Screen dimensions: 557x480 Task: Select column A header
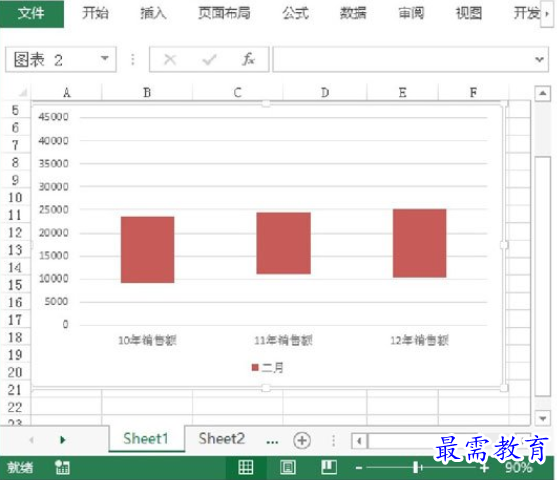(66, 93)
